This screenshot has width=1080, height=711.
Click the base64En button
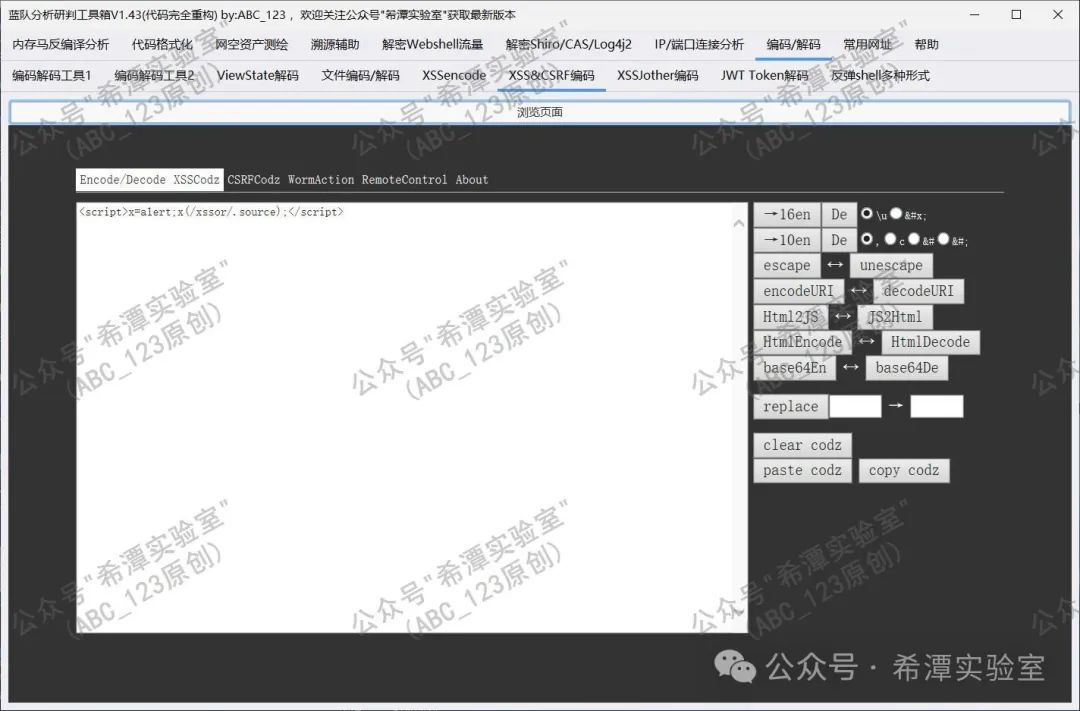coord(795,368)
